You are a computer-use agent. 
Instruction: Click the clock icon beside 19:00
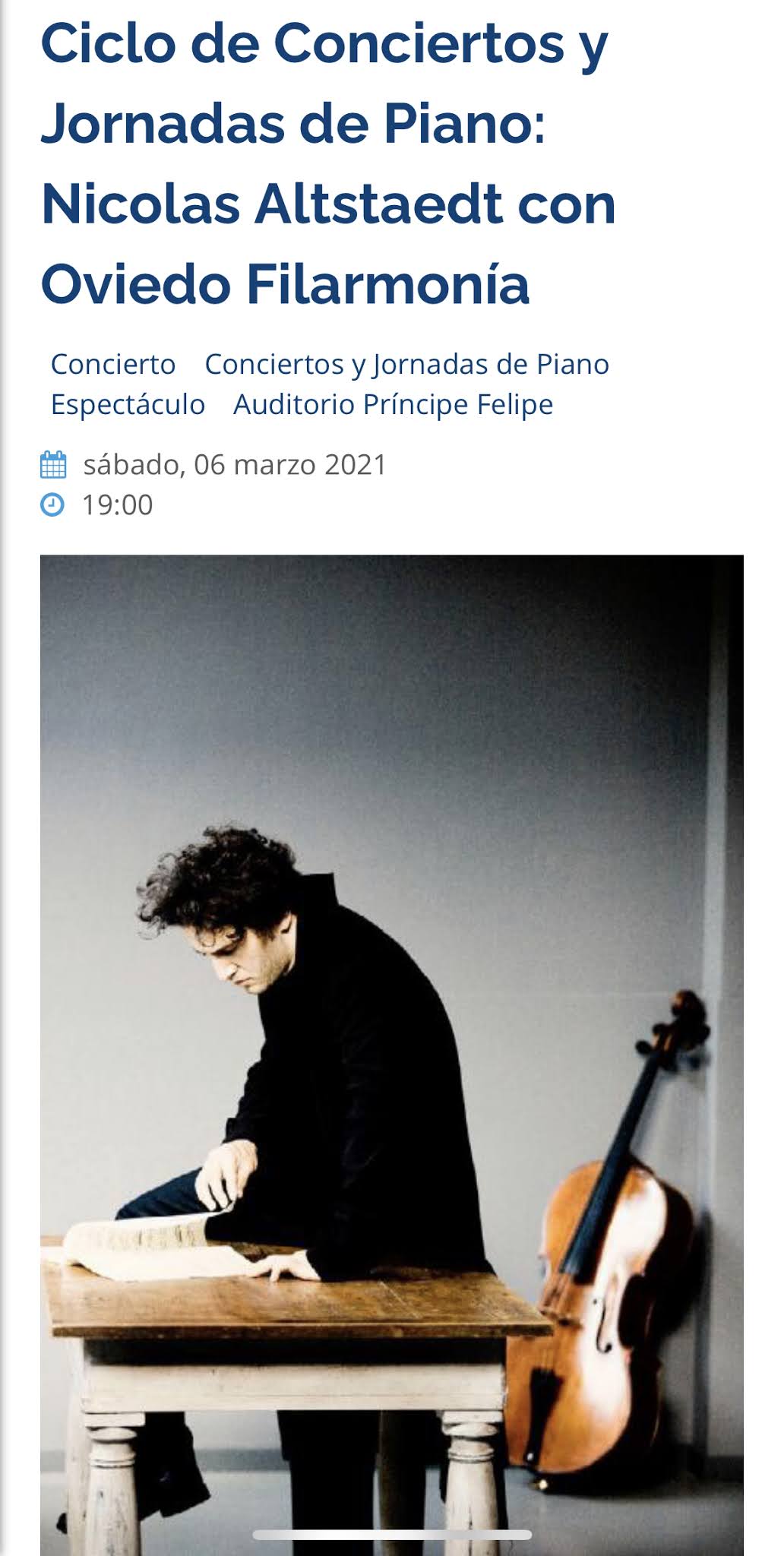pos(52,504)
